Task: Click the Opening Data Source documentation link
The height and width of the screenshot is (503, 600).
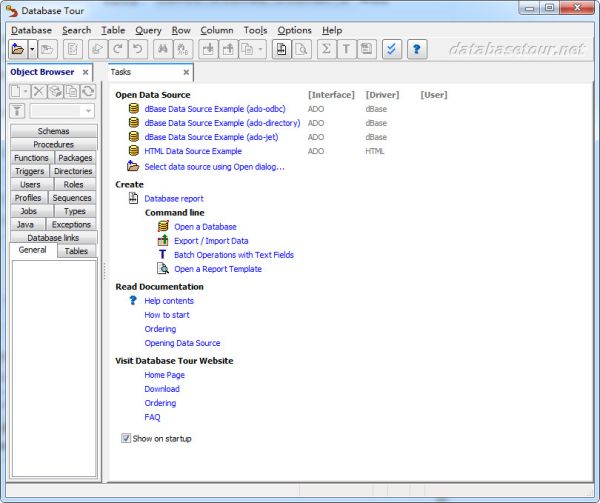Action: tap(182, 343)
